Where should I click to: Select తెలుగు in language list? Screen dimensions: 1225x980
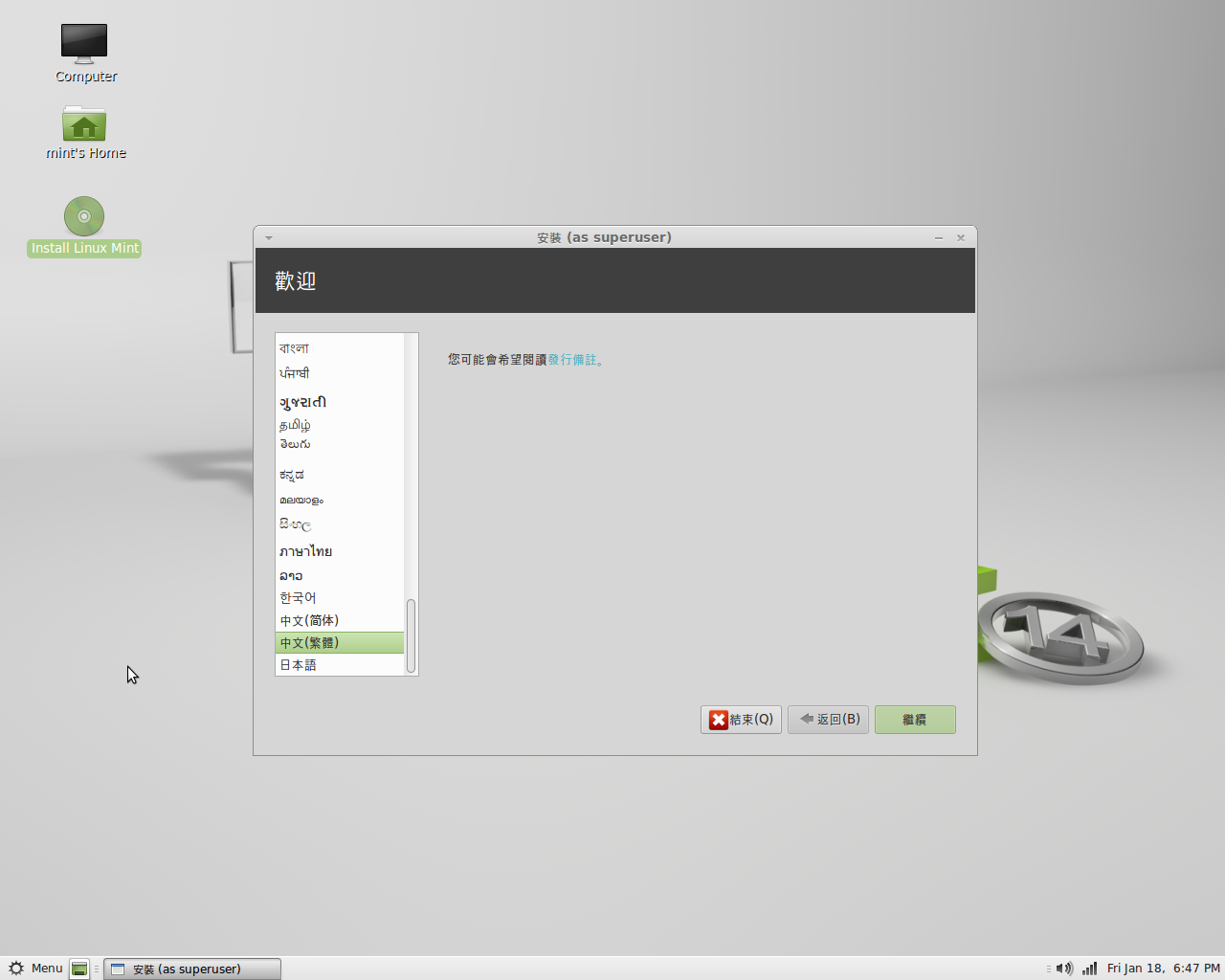tap(340, 445)
